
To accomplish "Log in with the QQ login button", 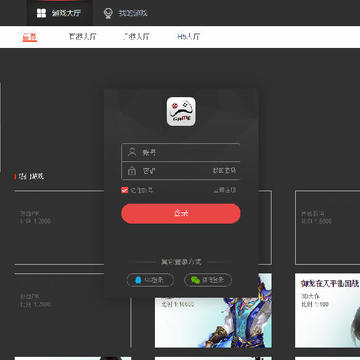I will coord(150,280).
